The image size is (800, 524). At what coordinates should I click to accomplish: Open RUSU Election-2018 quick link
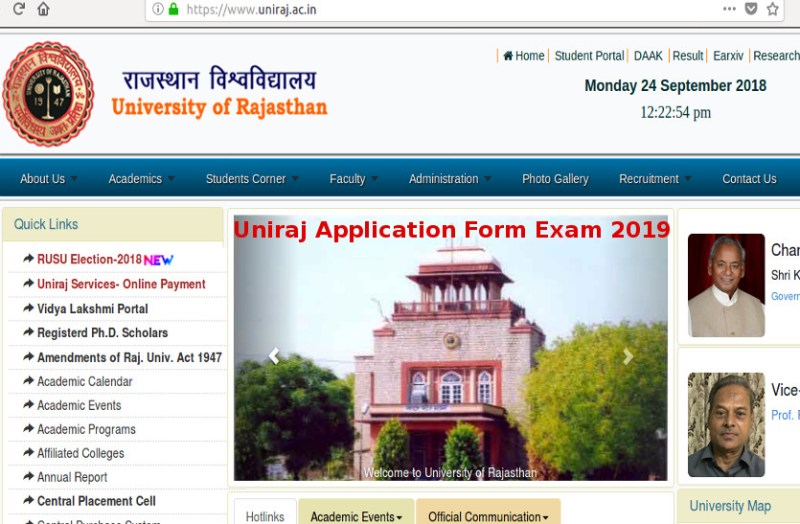89,259
